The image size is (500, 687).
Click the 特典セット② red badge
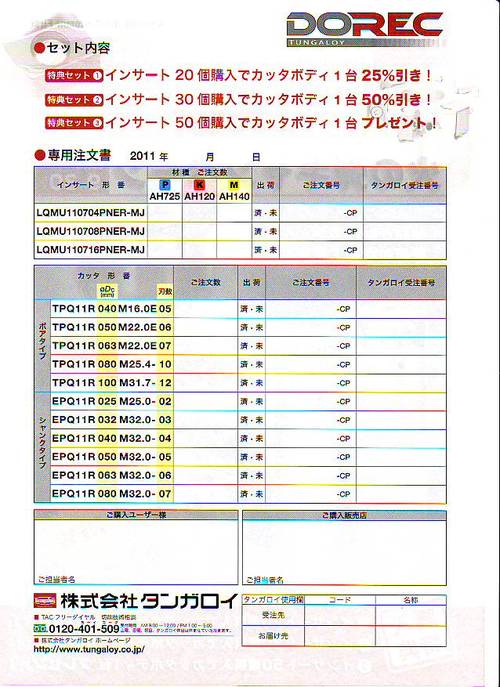[74, 99]
